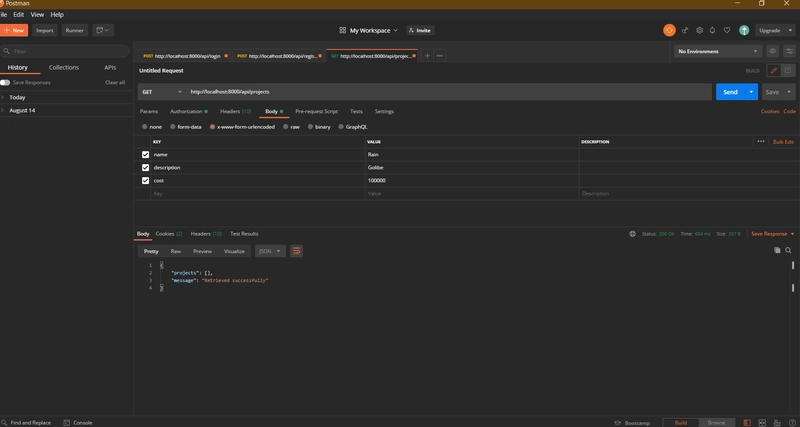Click the plus icon to add new tab
Screen dimensions: 800x427
[427, 56]
